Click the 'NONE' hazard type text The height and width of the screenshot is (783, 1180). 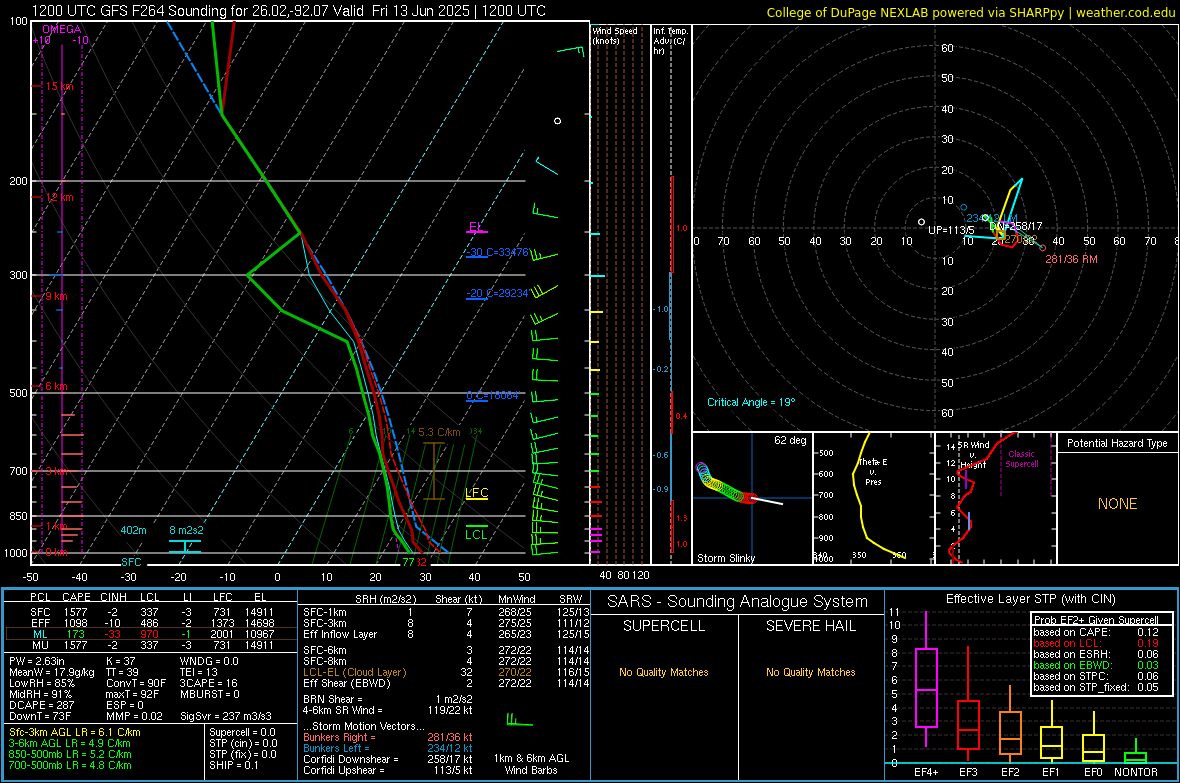coord(1117,504)
